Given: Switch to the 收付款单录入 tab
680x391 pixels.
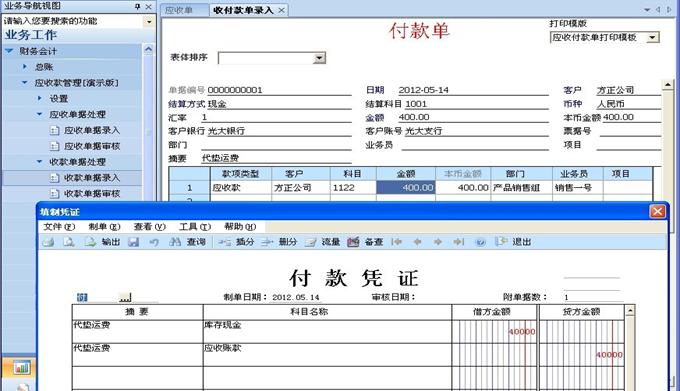Looking at the screenshot, I should coord(243,10).
